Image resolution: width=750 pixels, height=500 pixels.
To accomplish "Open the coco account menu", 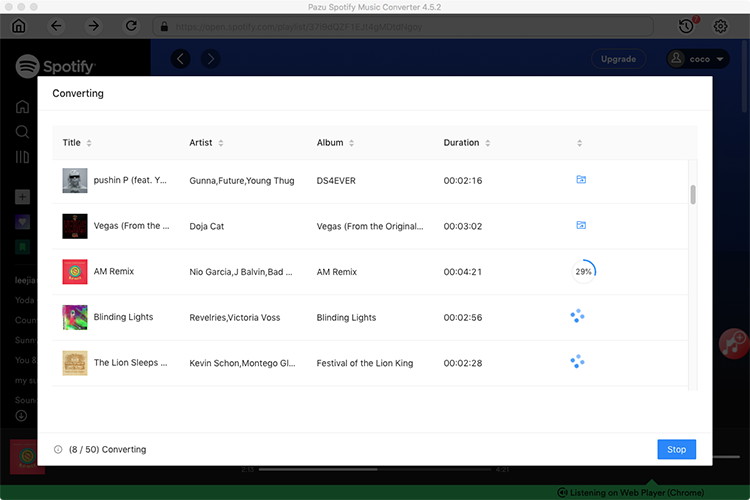I will click(698, 59).
